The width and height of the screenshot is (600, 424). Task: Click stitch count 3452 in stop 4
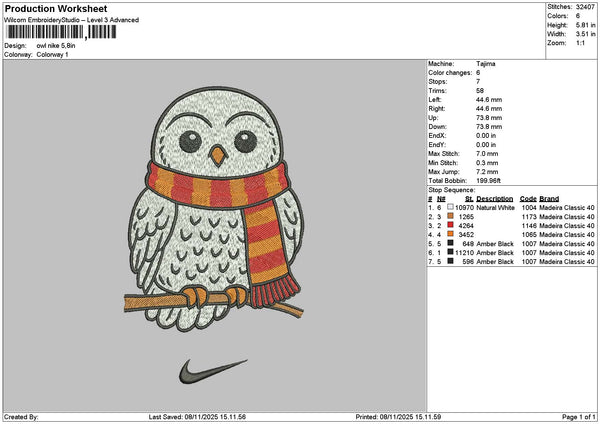466,235
